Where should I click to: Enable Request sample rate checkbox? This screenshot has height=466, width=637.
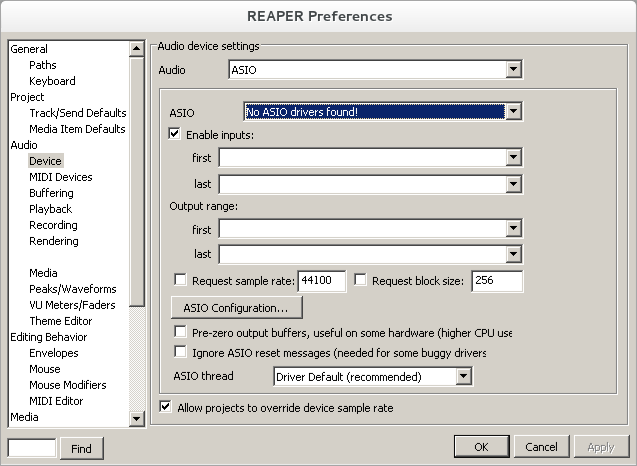180,280
